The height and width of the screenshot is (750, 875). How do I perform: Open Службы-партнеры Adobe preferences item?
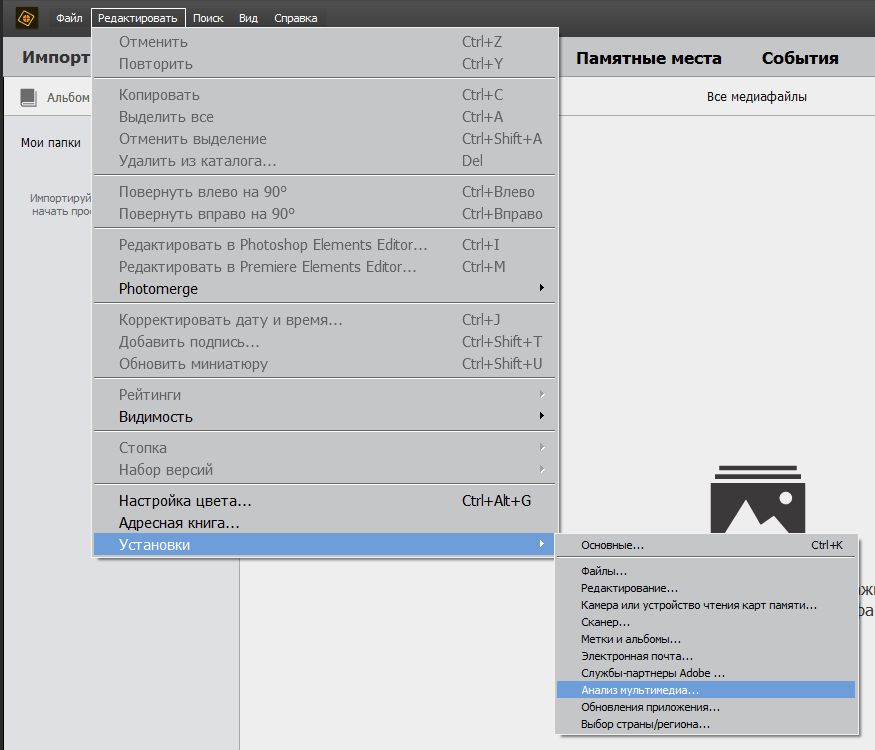[x=706, y=673]
